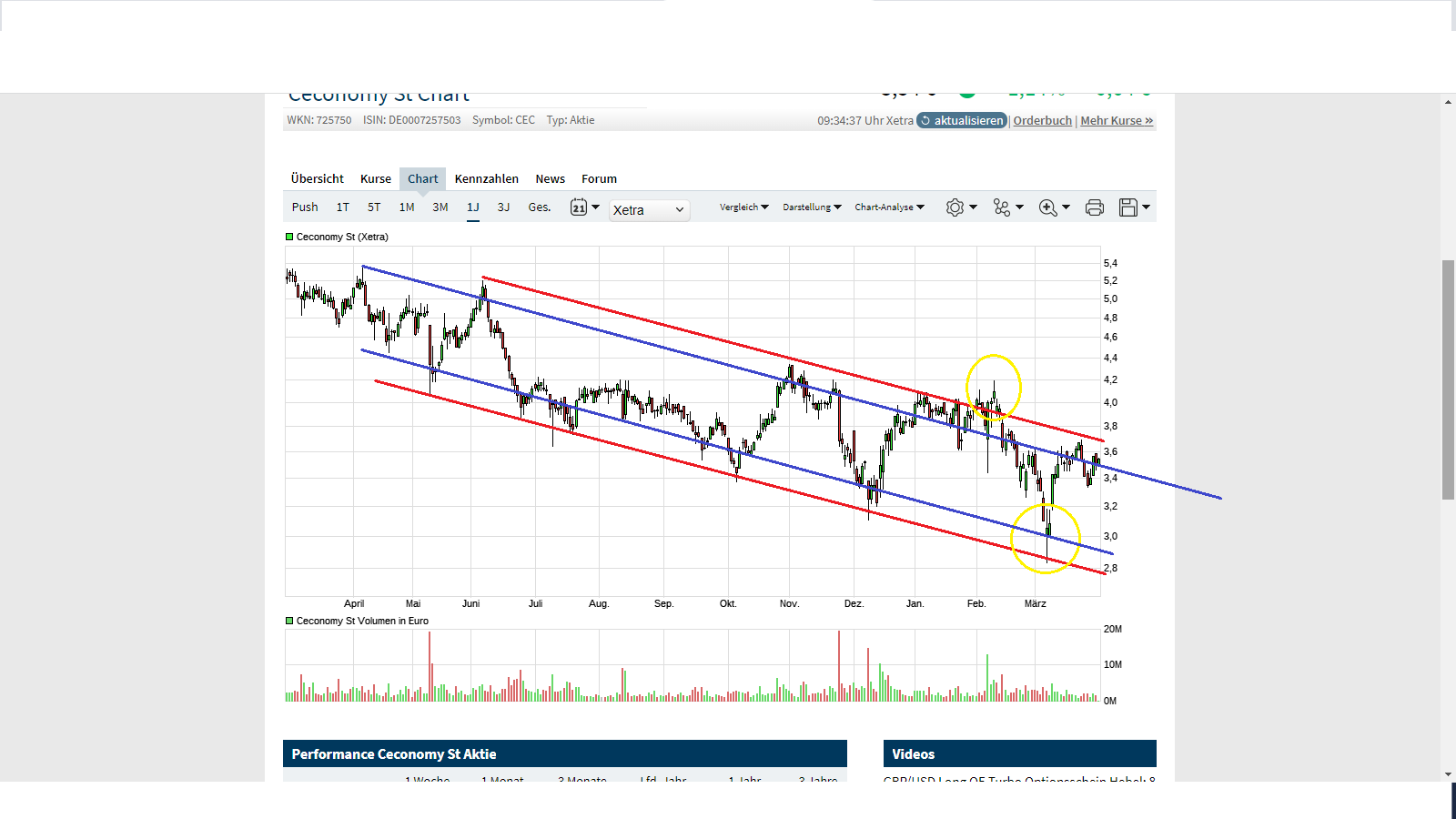
Task: Select the 3J timeframe option
Action: [503, 207]
